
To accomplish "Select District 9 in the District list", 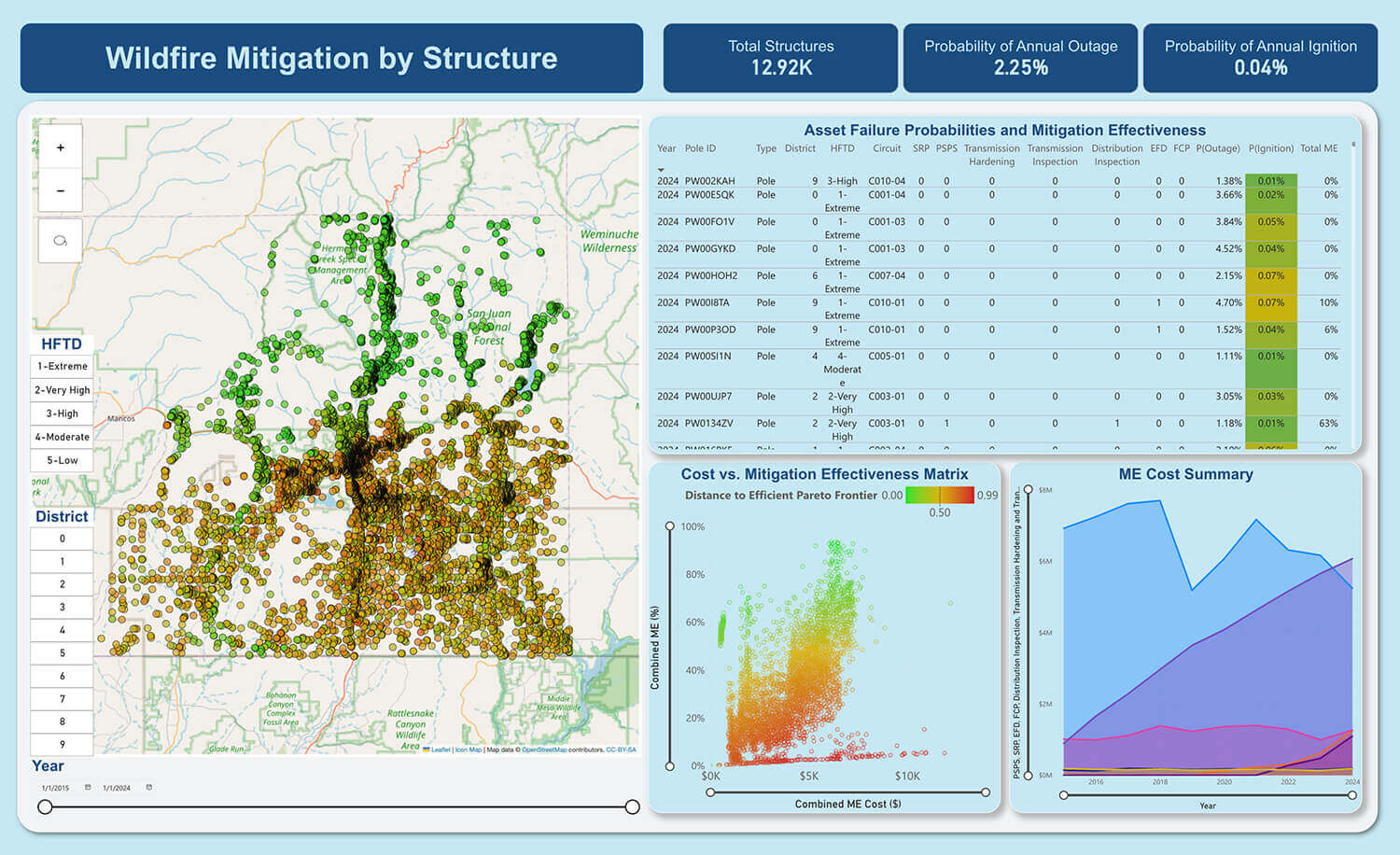I will [x=61, y=744].
